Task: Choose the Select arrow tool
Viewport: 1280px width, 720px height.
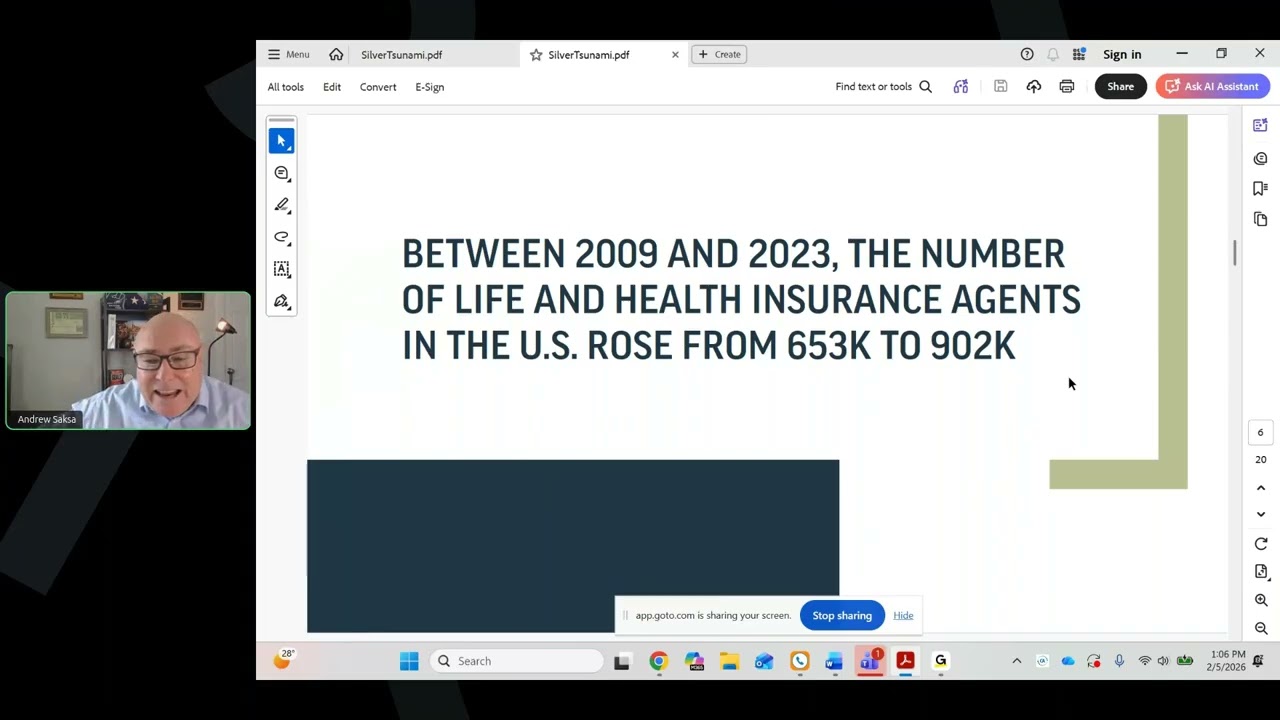Action: pyautogui.click(x=281, y=141)
